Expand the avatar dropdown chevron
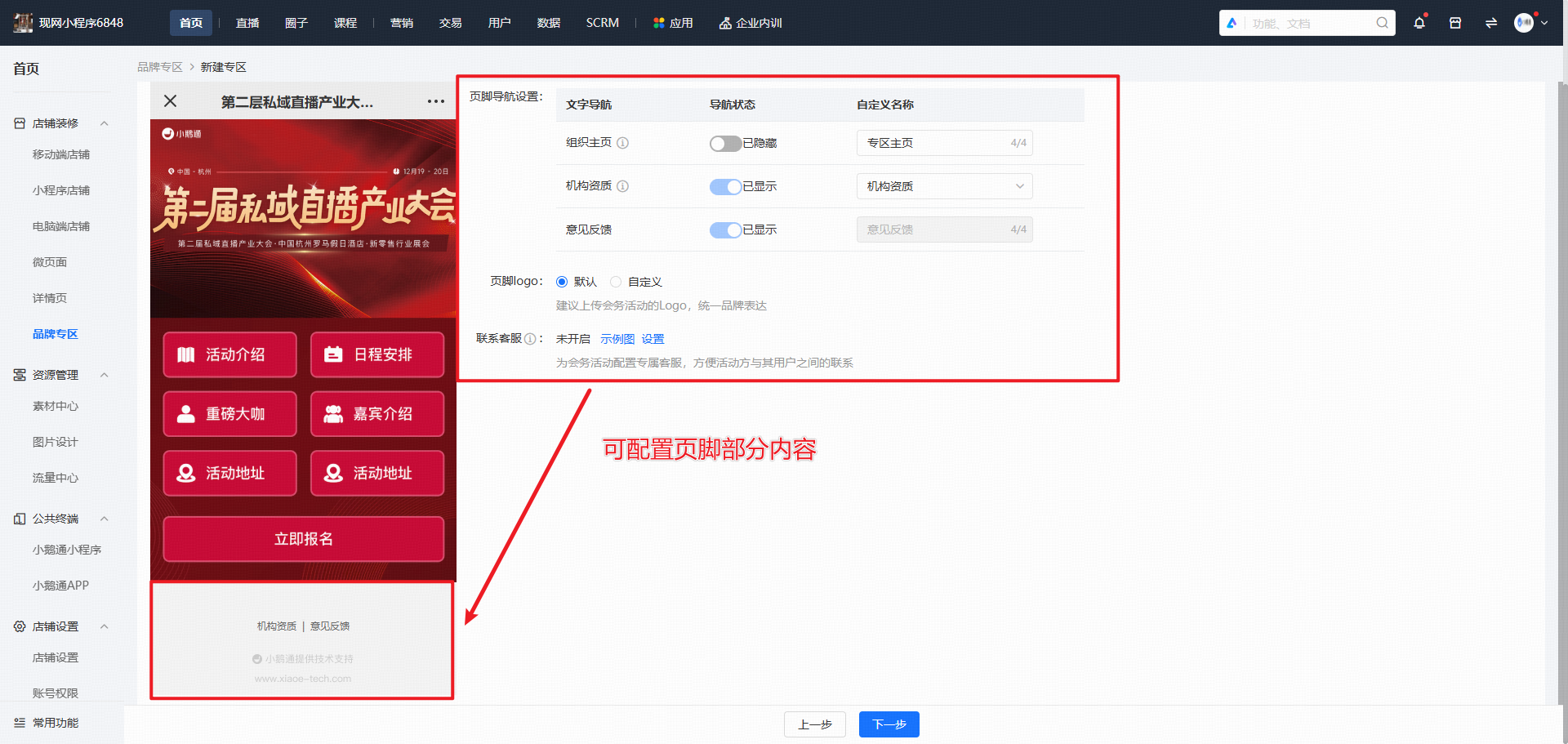 (1544, 23)
